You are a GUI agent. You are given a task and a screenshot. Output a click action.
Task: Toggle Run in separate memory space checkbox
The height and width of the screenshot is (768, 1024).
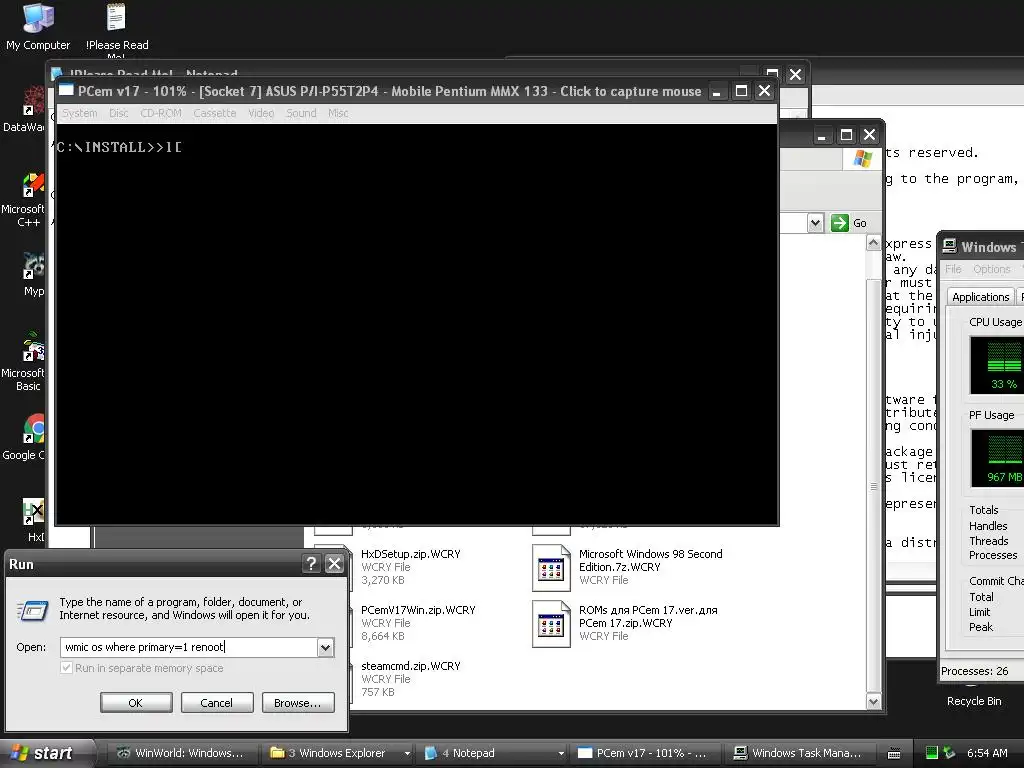[x=66, y=667]
